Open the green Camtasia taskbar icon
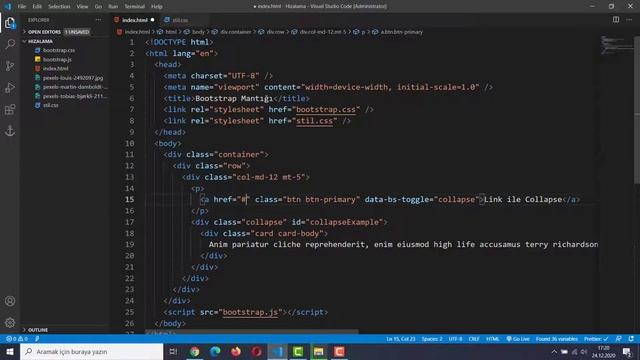The image size is (640, 360). [x=298, y=351]
